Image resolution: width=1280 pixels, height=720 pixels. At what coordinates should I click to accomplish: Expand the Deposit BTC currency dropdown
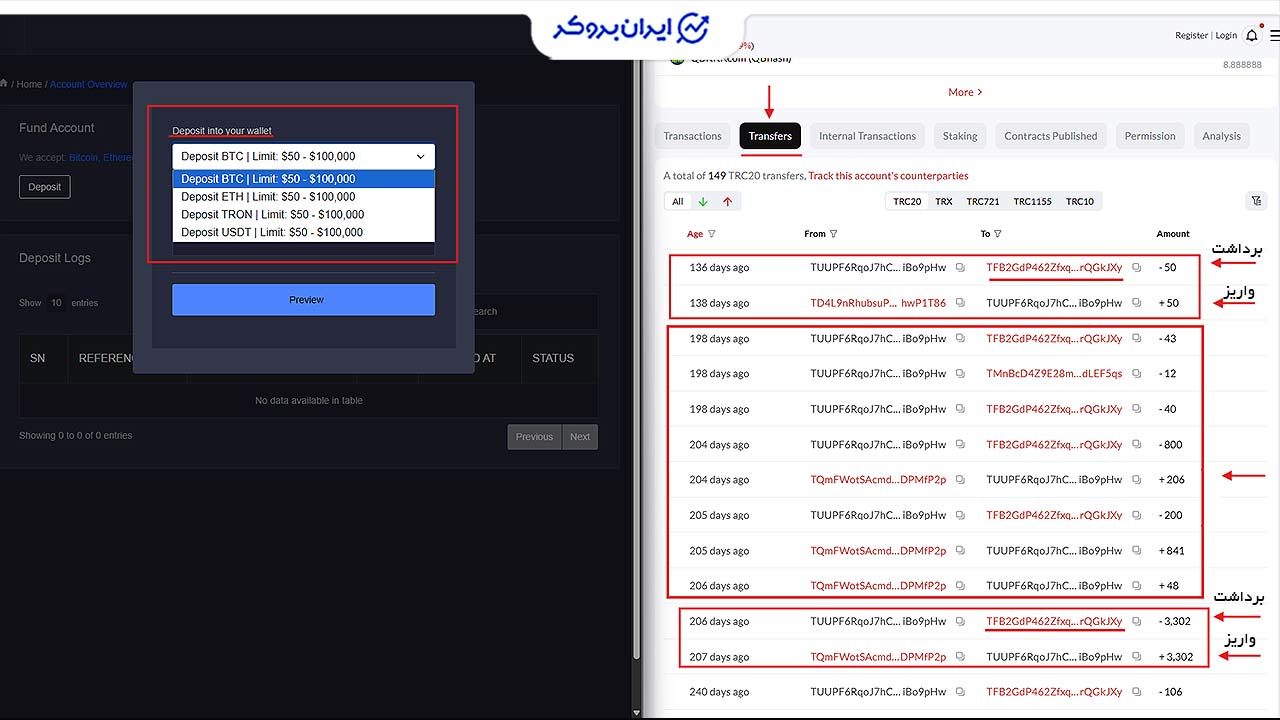(304, 156)
